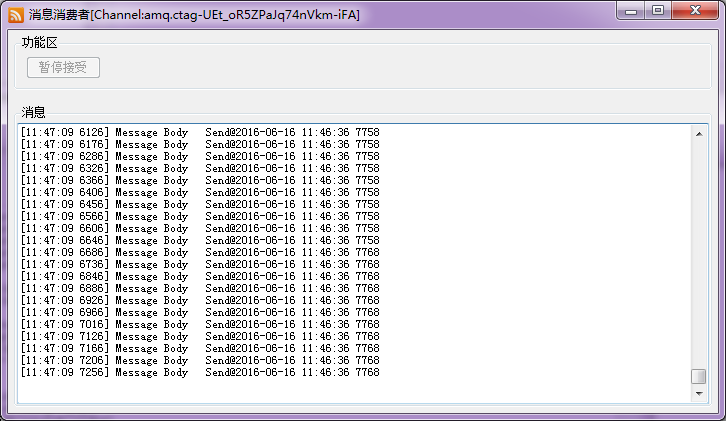Close the message consumer window
726x421 pixels.
click(x=695, y=10)
